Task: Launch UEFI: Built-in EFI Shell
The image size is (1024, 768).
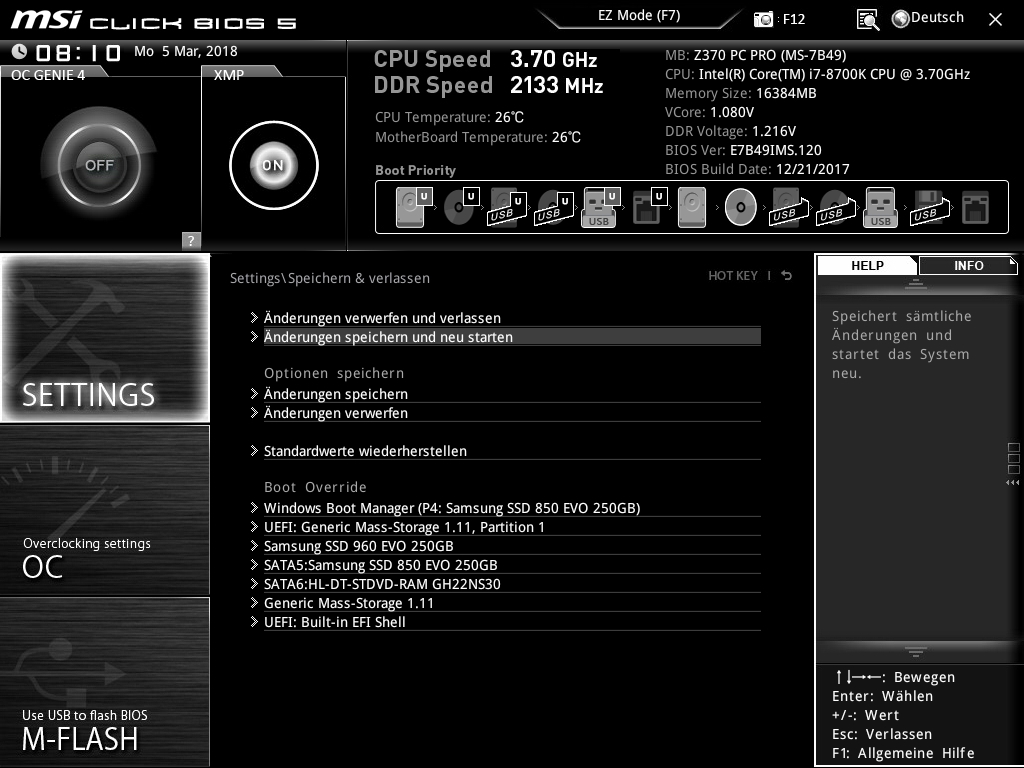Action: (x=512, y=621)
